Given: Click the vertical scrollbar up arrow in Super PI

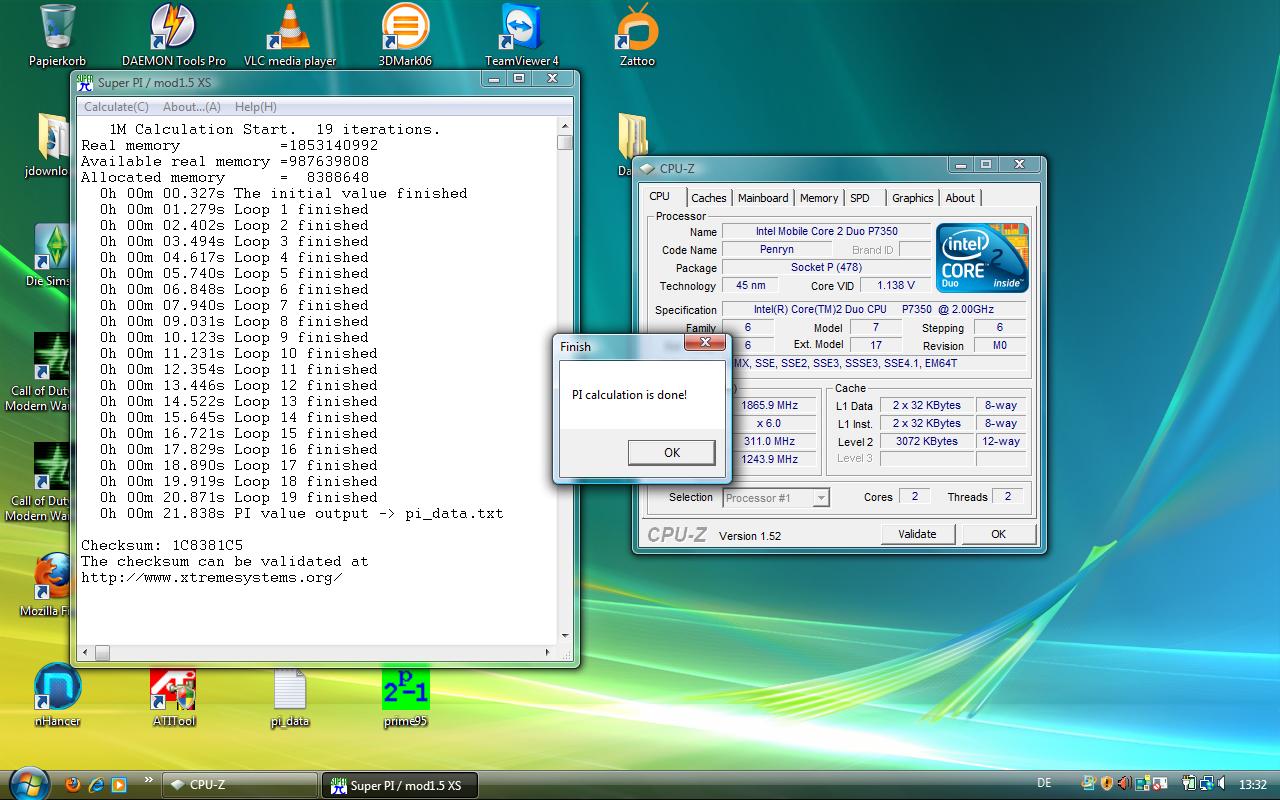Looking at the screenshot, I should (x=565, y=127).
